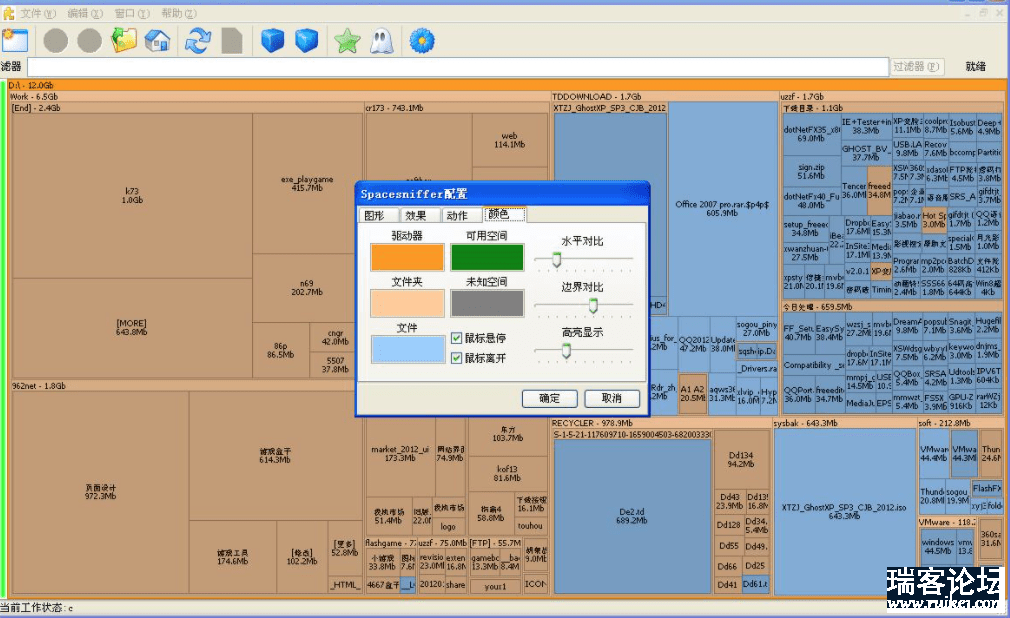Click the greyed-out page icon in the toolbar
The width and height of the screenshot is (1010, 618).
(x=232, y=41)
